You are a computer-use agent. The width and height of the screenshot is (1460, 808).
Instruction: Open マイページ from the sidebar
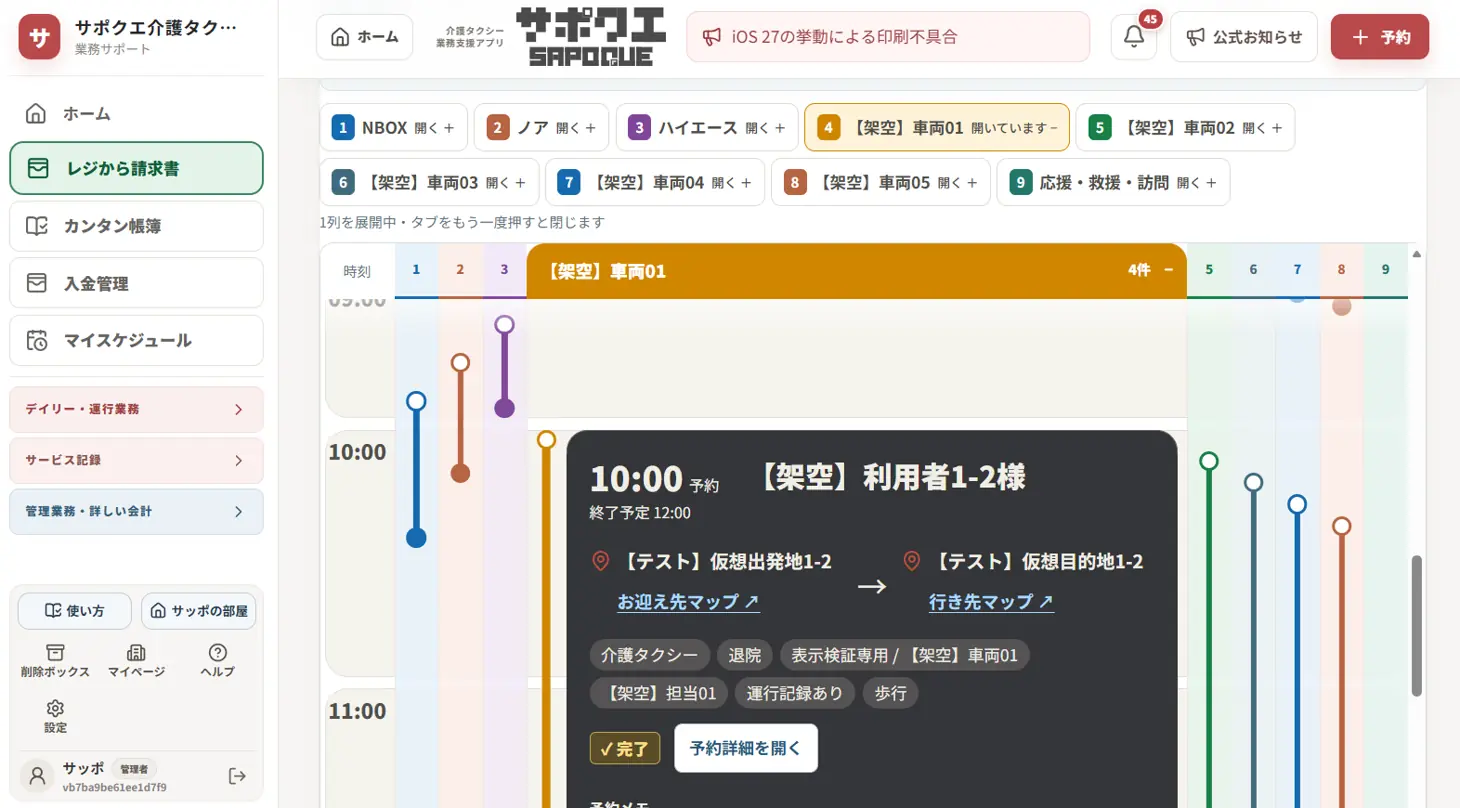pyautogui.click(x=137, y=661)
